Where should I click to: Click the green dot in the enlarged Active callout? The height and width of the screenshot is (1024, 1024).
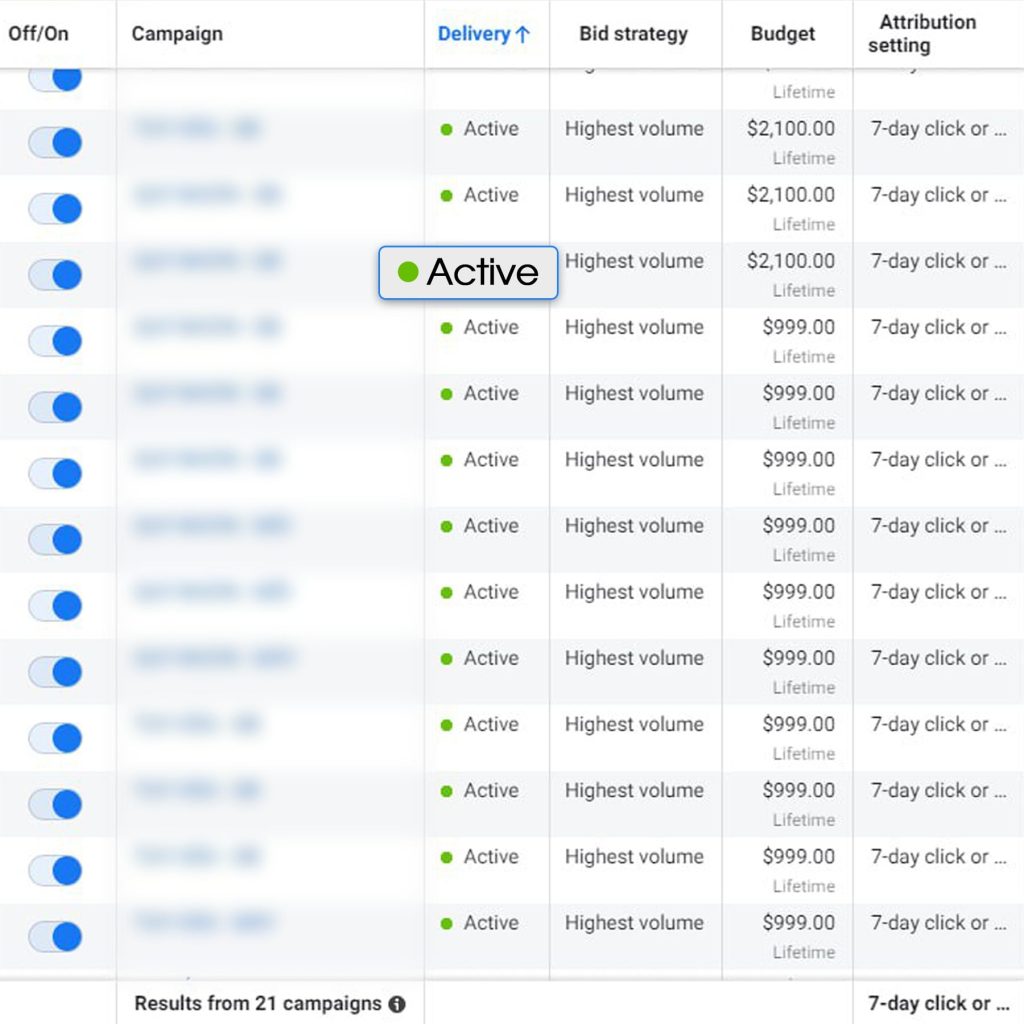(x=407, y=272)
